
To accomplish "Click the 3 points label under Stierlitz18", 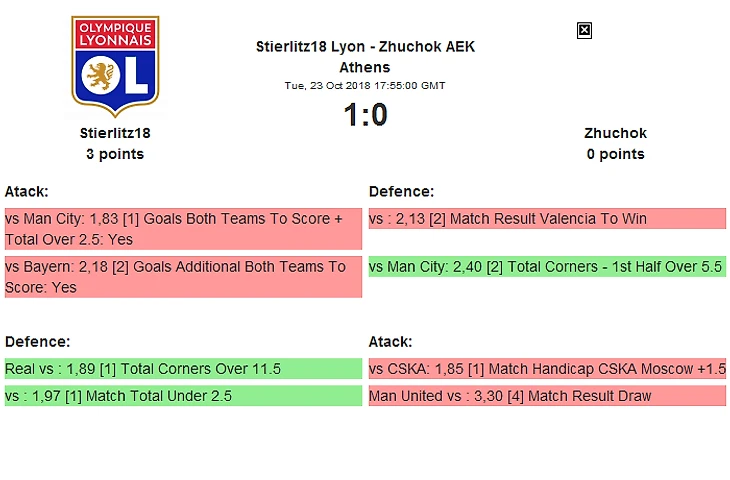I will 115,154.
